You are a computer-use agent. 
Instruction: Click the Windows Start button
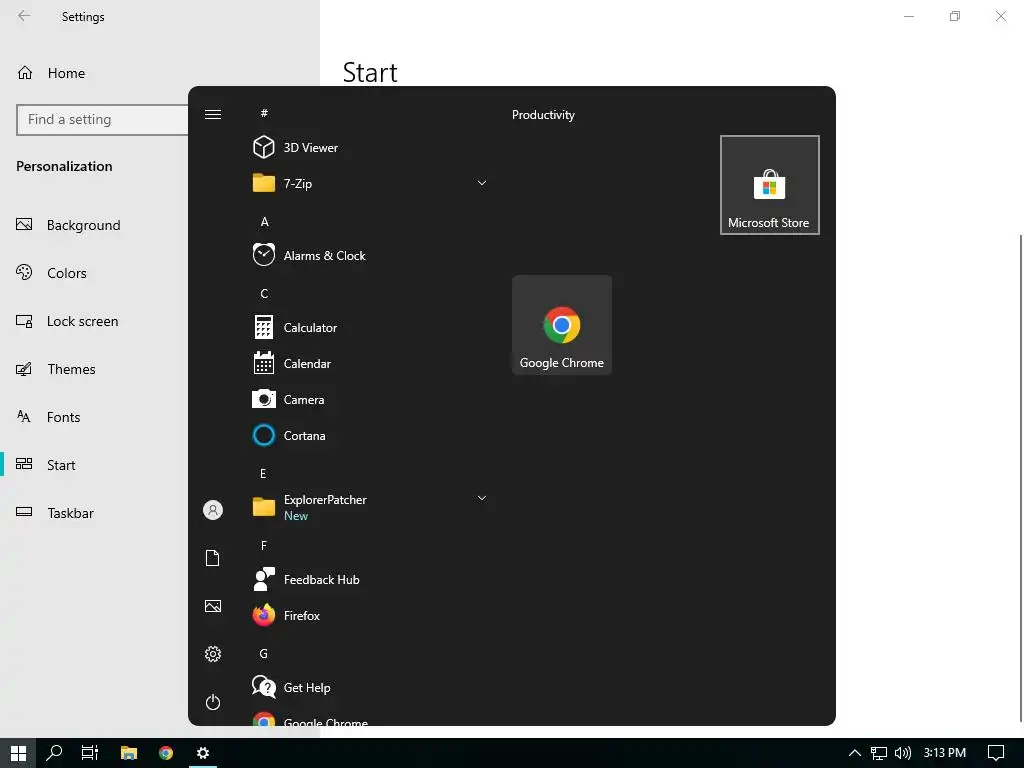point(18,753)
